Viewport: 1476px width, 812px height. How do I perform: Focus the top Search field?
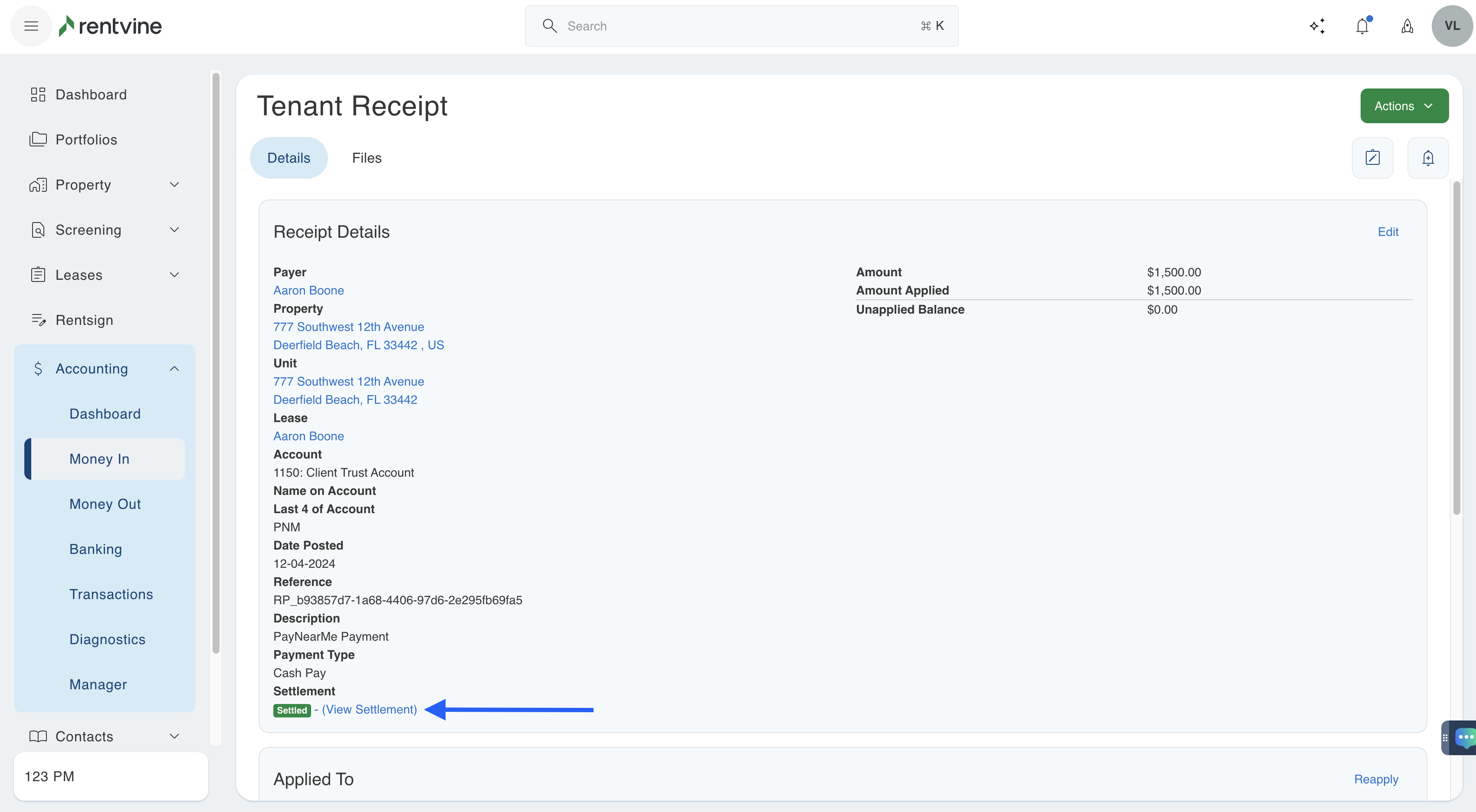pos(741,26)
